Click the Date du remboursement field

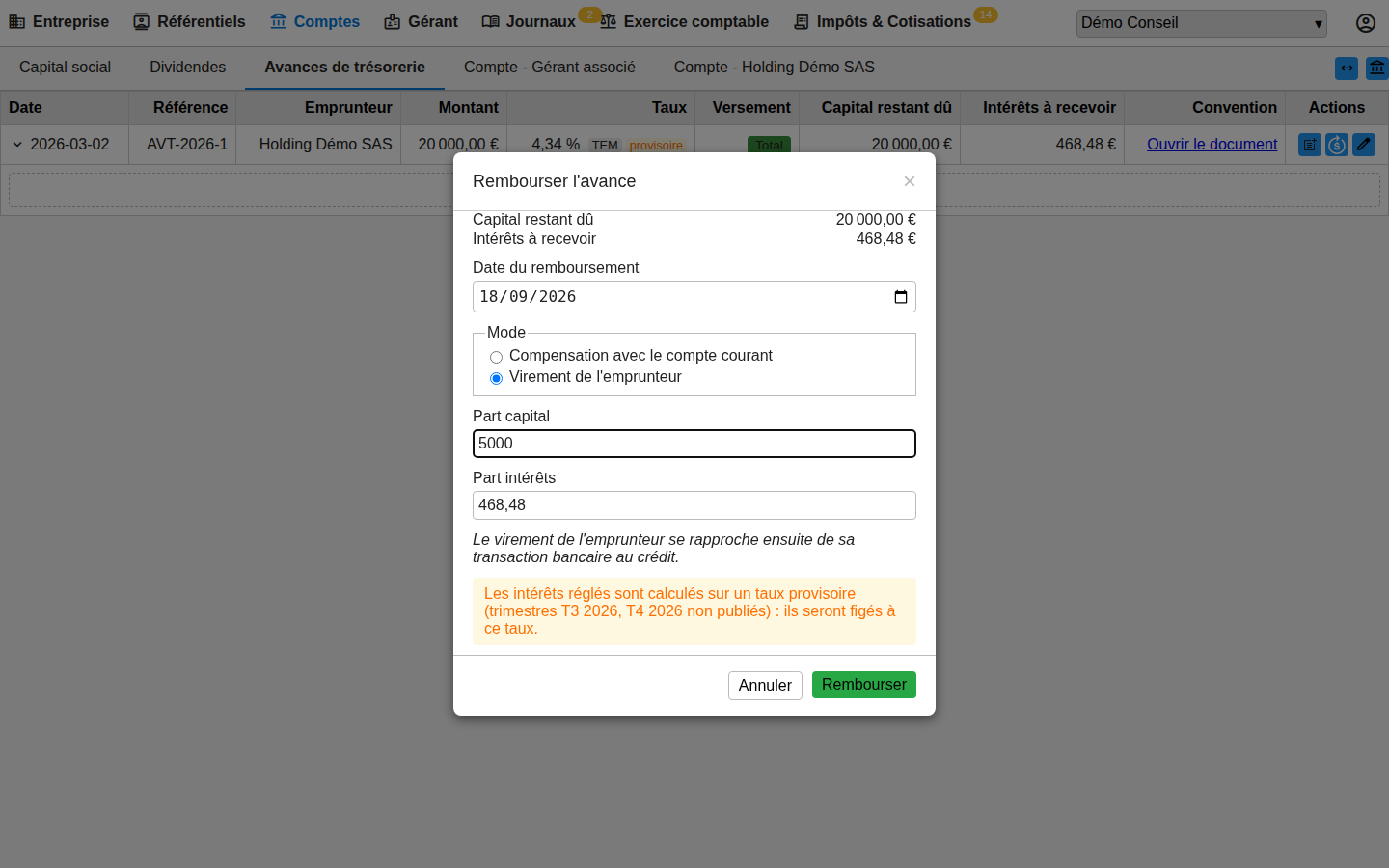[x=694, y=297]
